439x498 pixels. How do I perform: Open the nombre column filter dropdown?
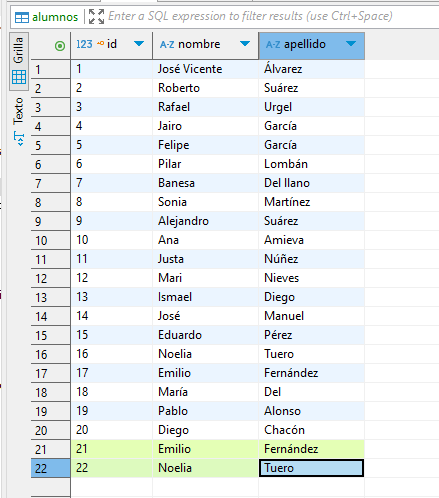tap(245, 43)
